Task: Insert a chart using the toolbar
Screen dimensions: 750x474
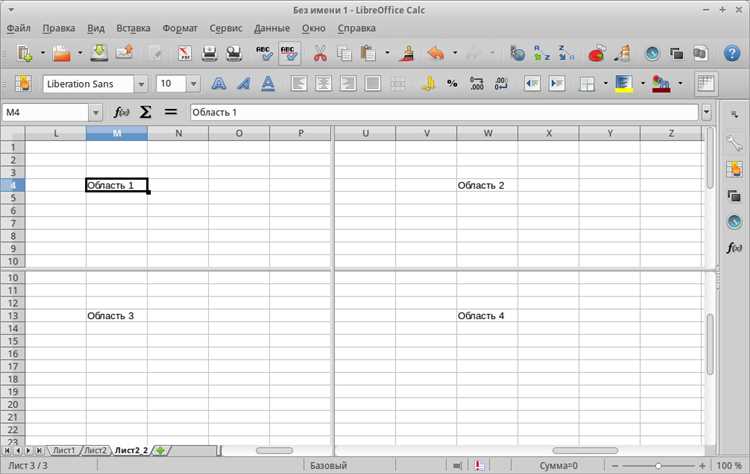Action: (x=596, y=53)
